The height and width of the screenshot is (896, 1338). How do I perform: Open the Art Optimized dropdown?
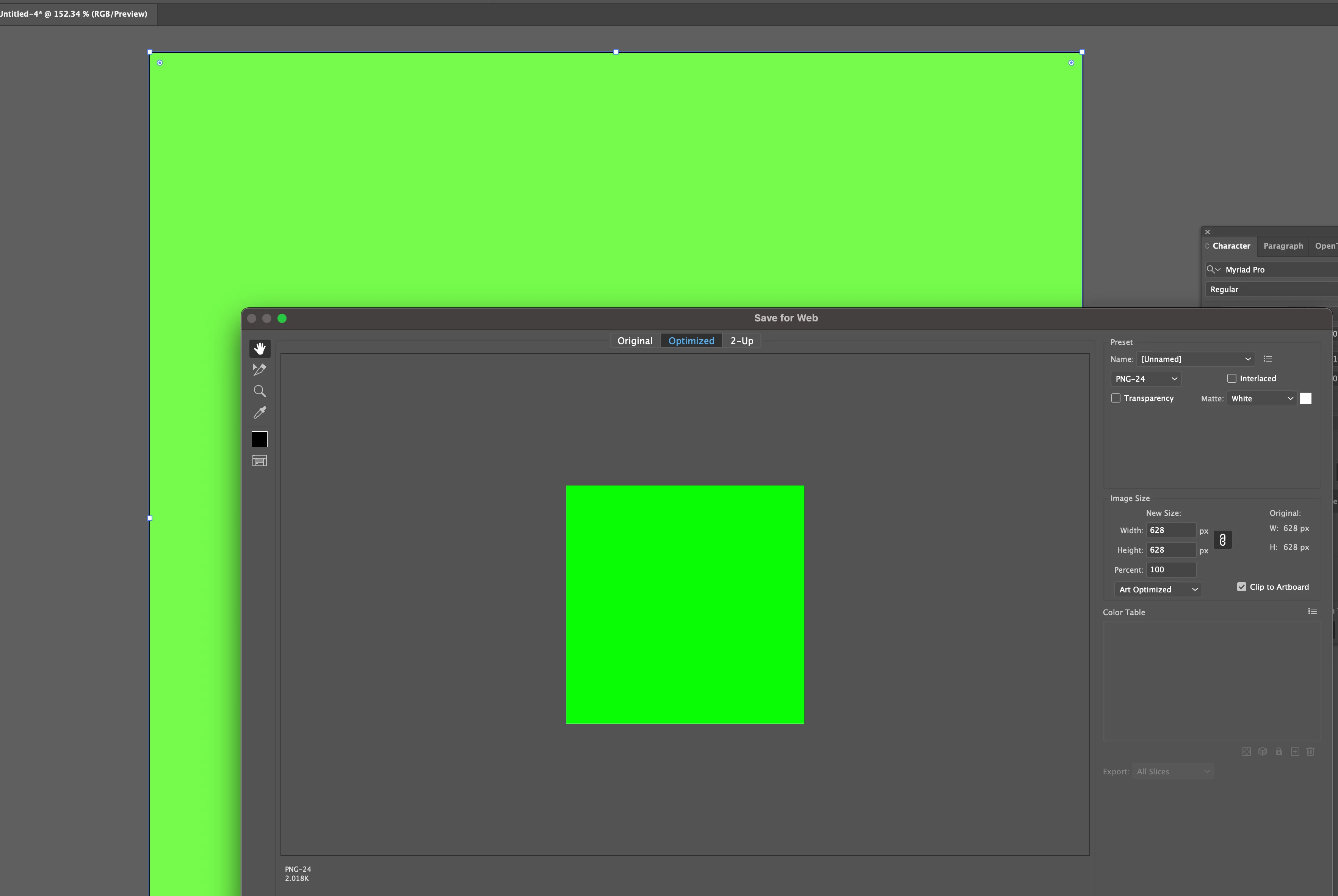pyautogui.click(x=1158, y=590)
